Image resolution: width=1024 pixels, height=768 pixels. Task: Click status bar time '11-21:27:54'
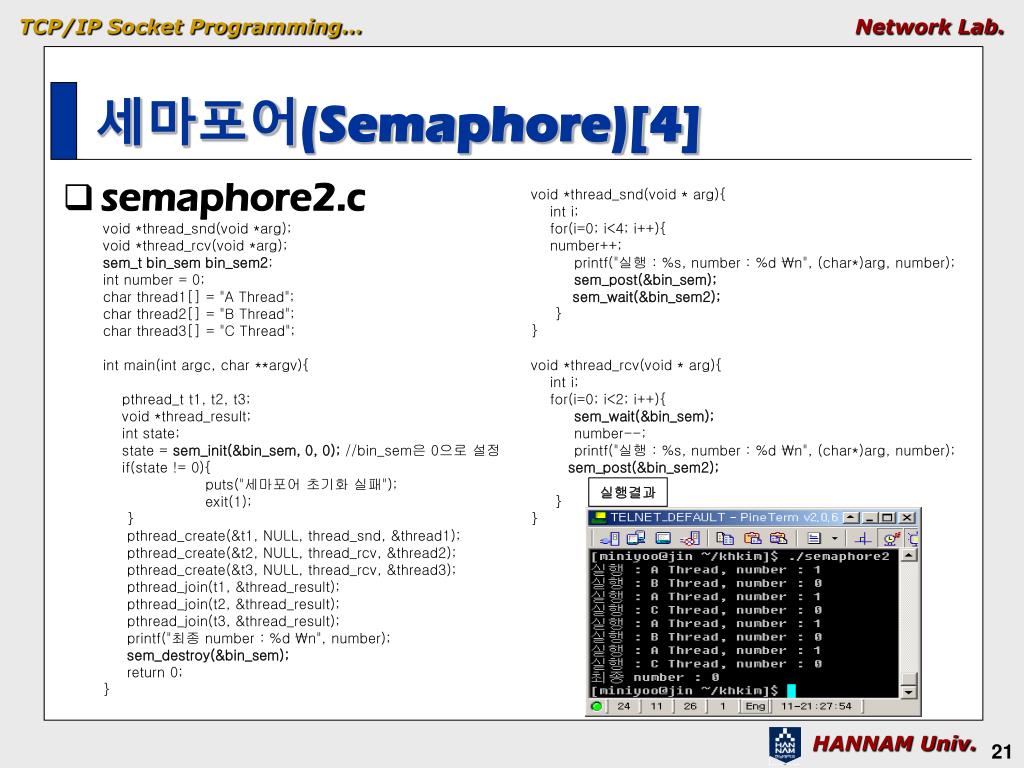(816, 706)
